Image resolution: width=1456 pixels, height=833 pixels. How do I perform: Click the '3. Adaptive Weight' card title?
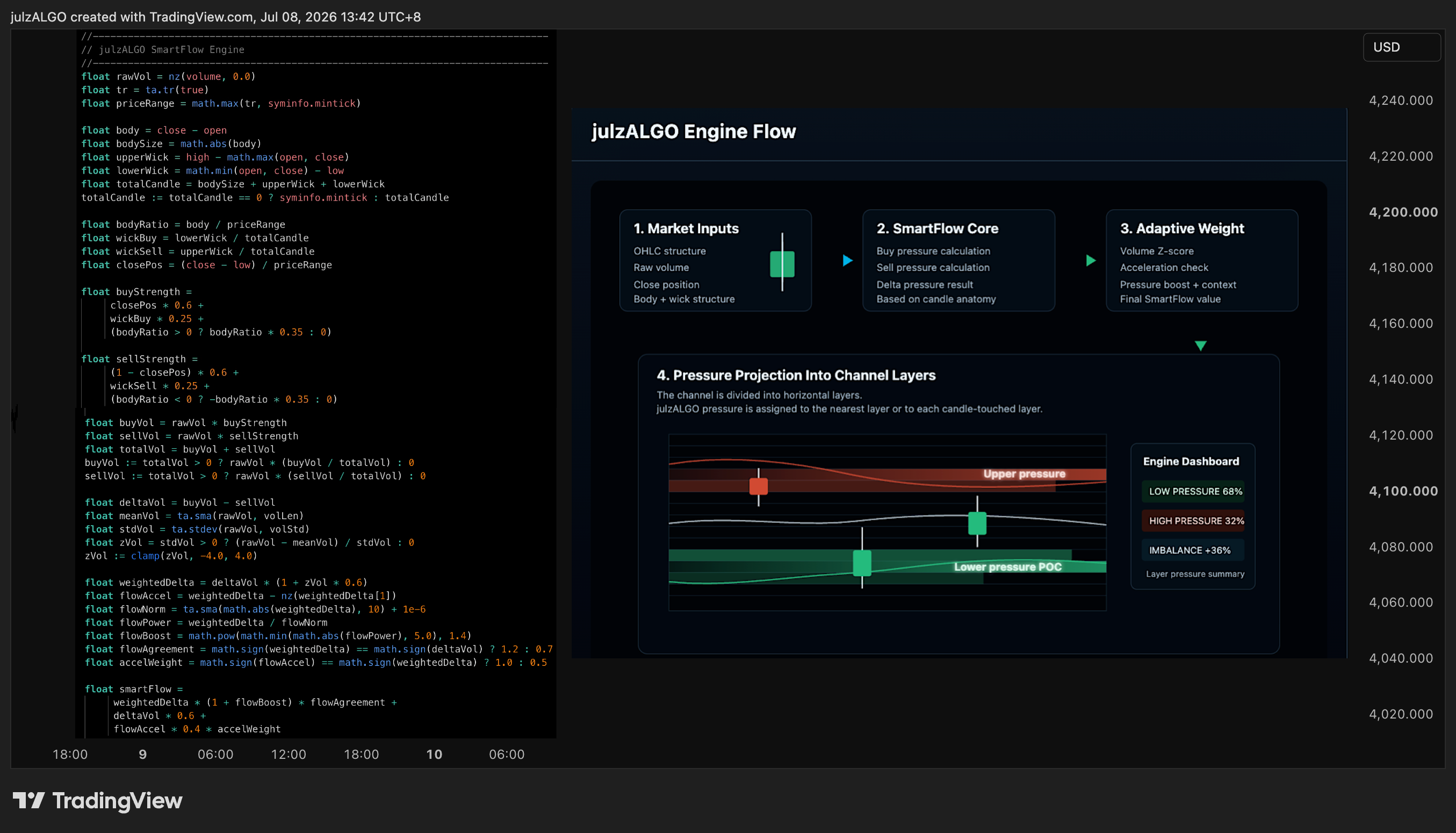click(1181, 228)
